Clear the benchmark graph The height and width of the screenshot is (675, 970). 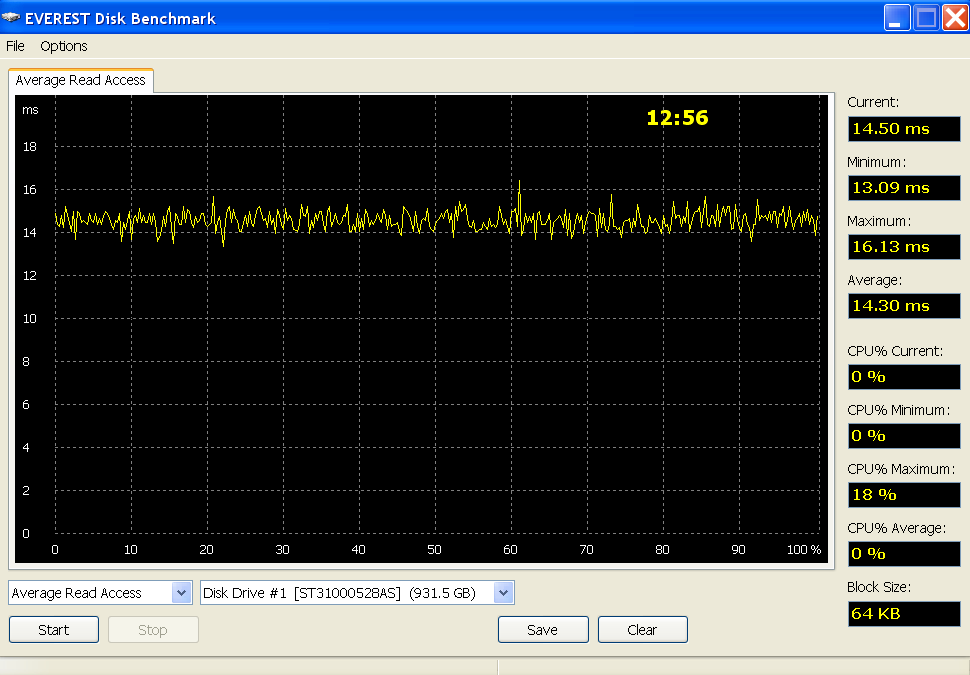click(642, 630)
